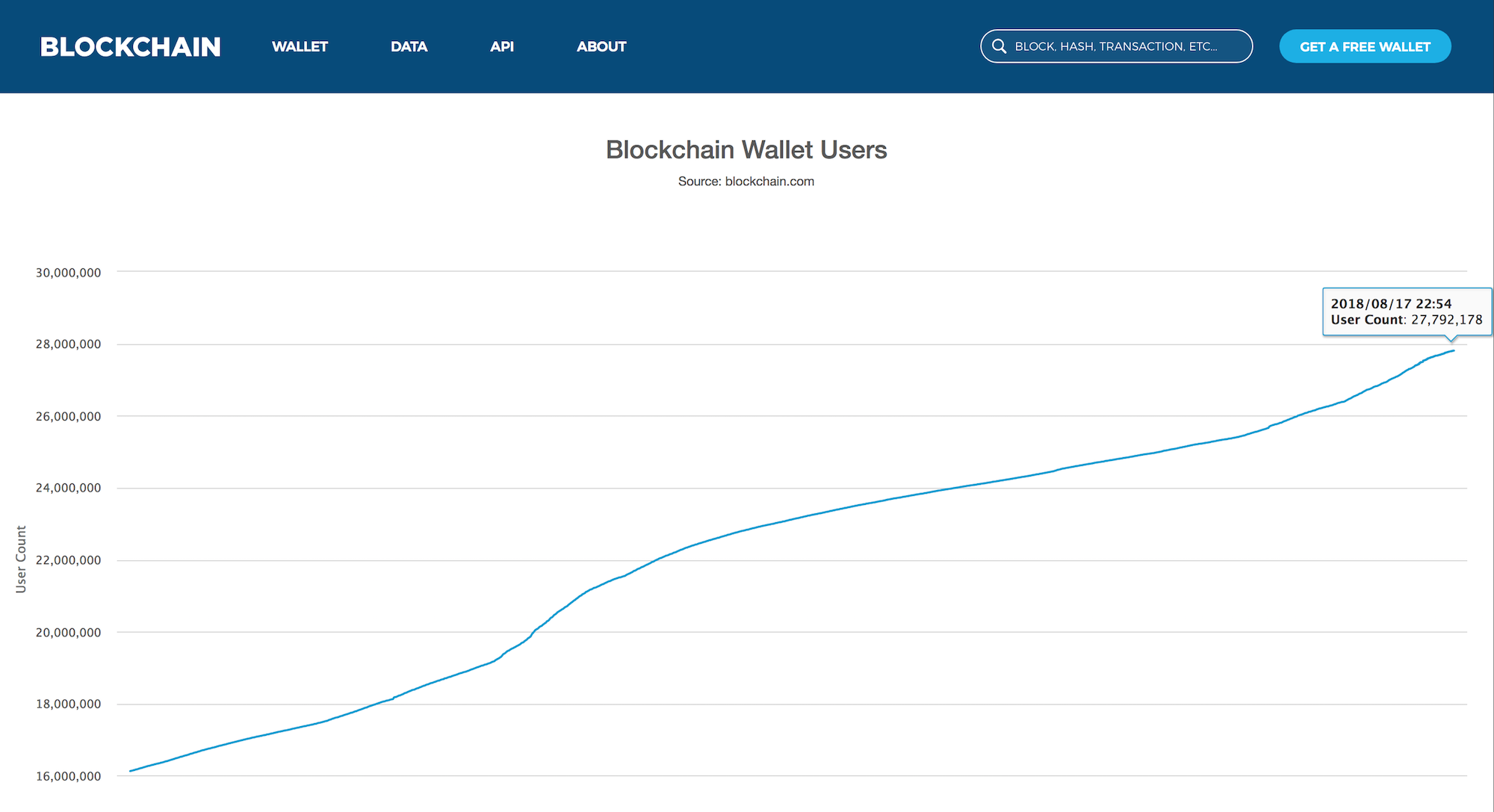Open the ABOUT menu item

[x=601, y=46]
